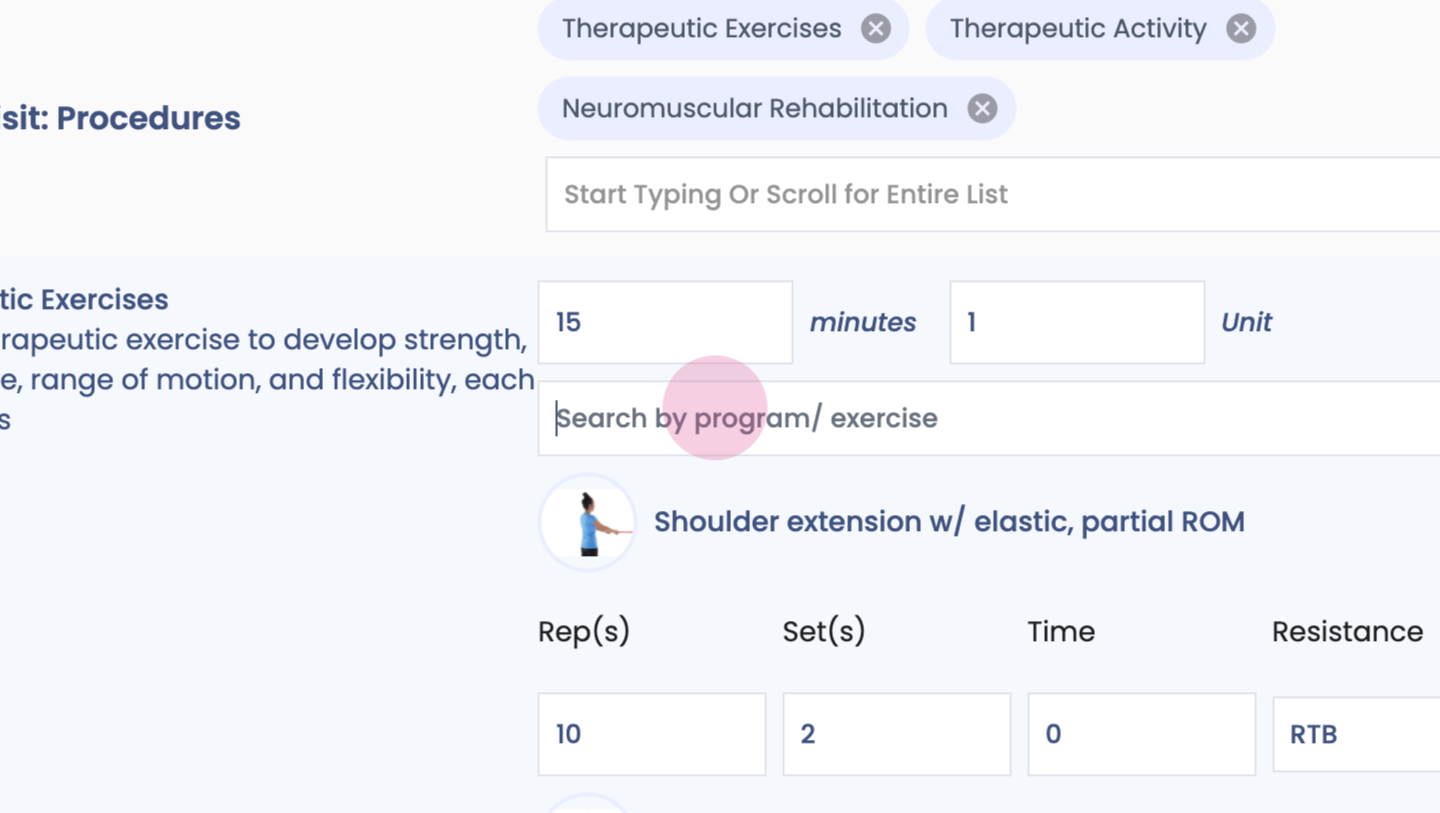Remove the Therapeutic Exercises procedure chip
Viewport: 1440px width, 813px height.
pyautogui.click(x=876, y=29)
